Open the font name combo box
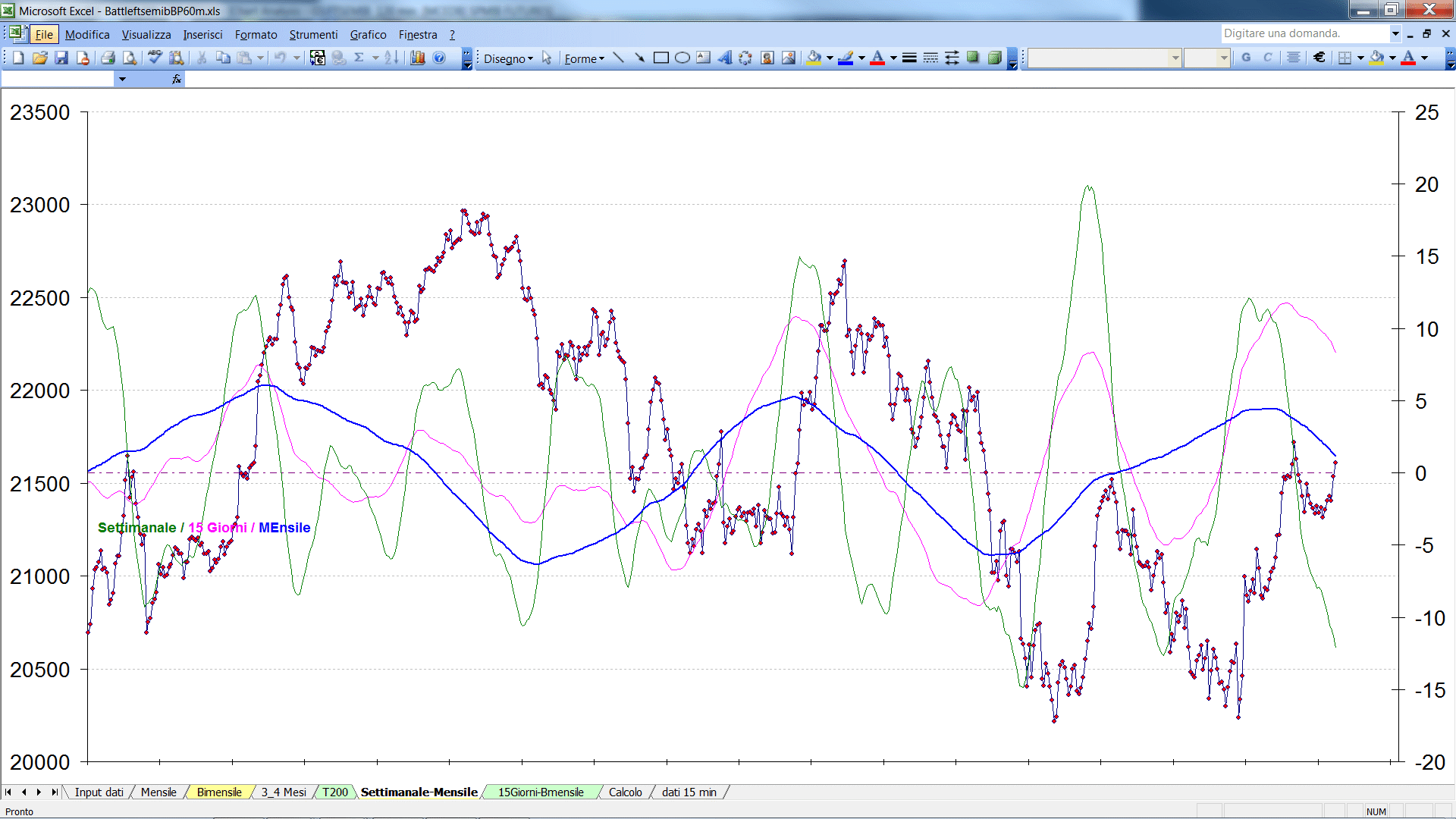1456x819 pixels. pyautogui.click(x=1104, y=58)
